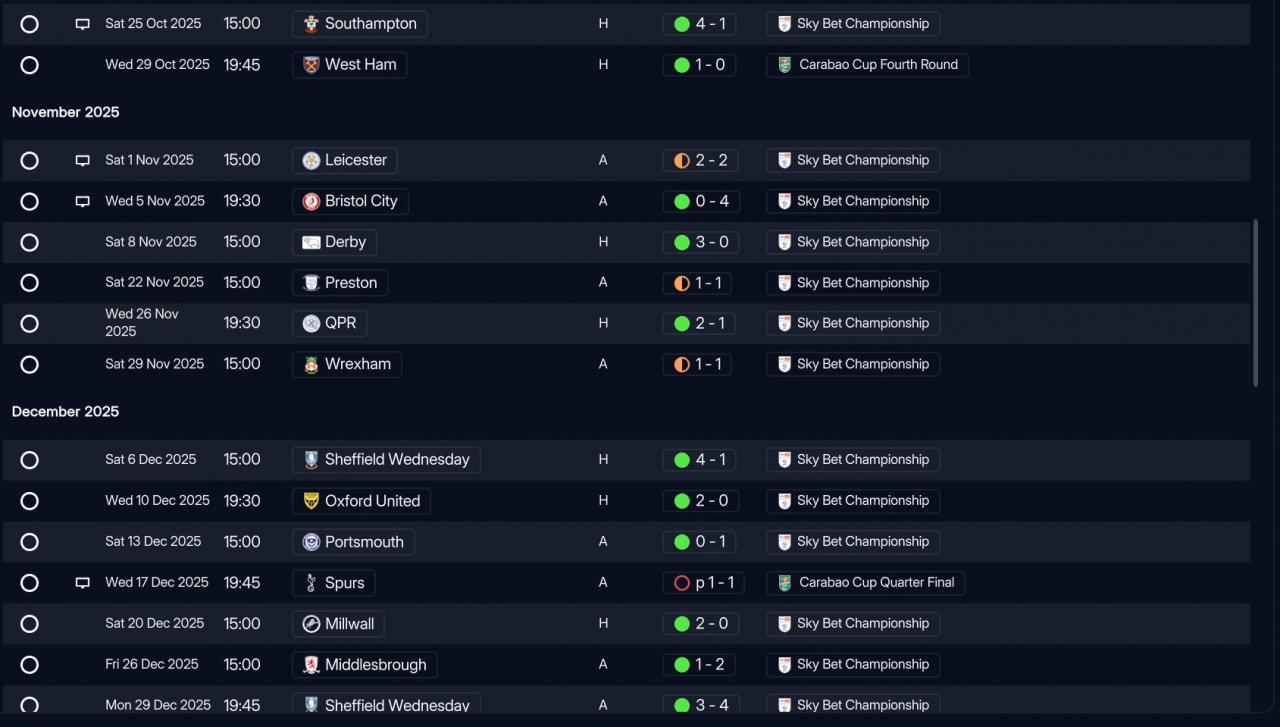
Task: Click the Wrexham club badge icon
Action: tap(311, 365)
